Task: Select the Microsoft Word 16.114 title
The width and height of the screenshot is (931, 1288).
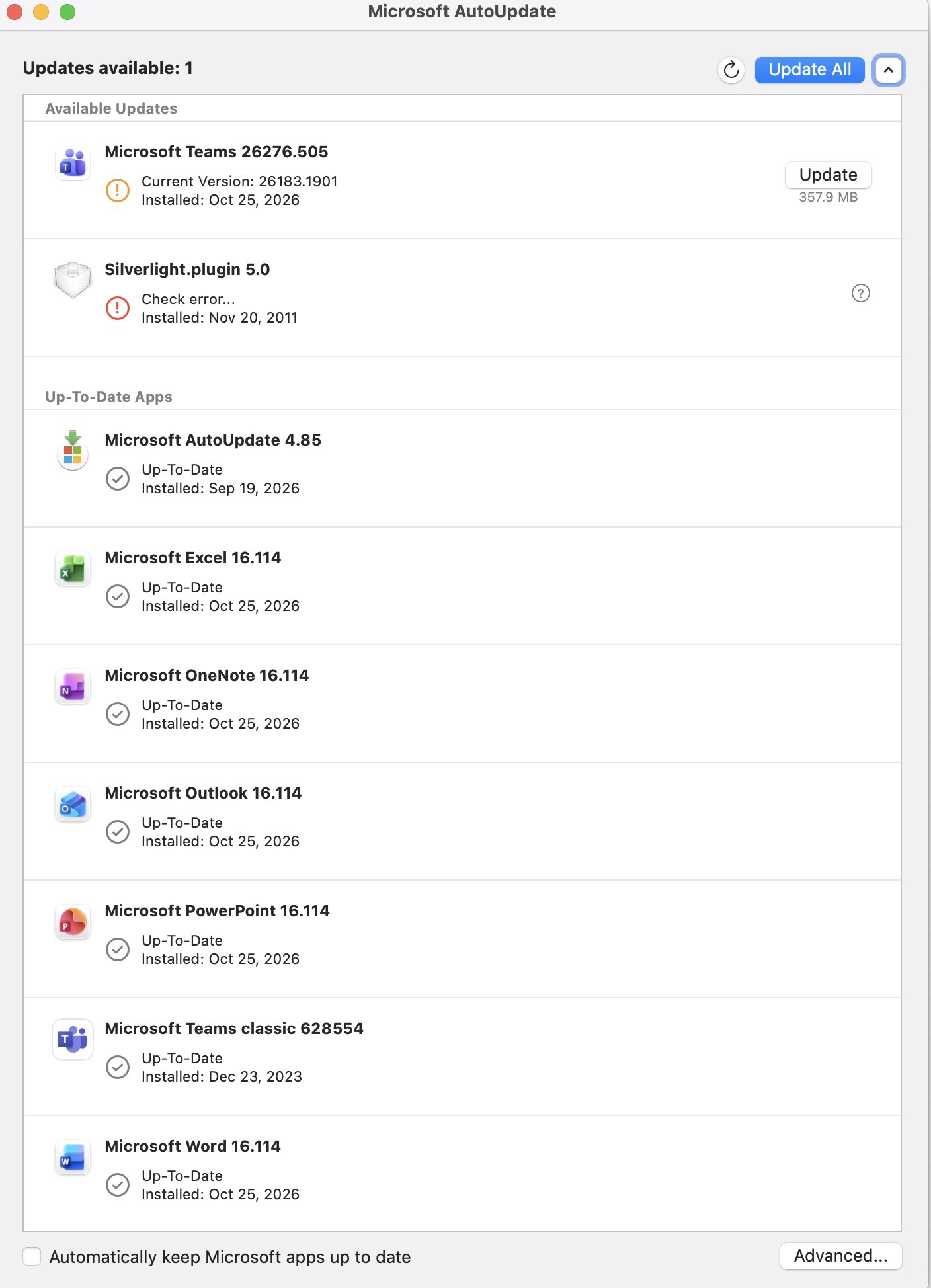Action: tap(192, 1146)
